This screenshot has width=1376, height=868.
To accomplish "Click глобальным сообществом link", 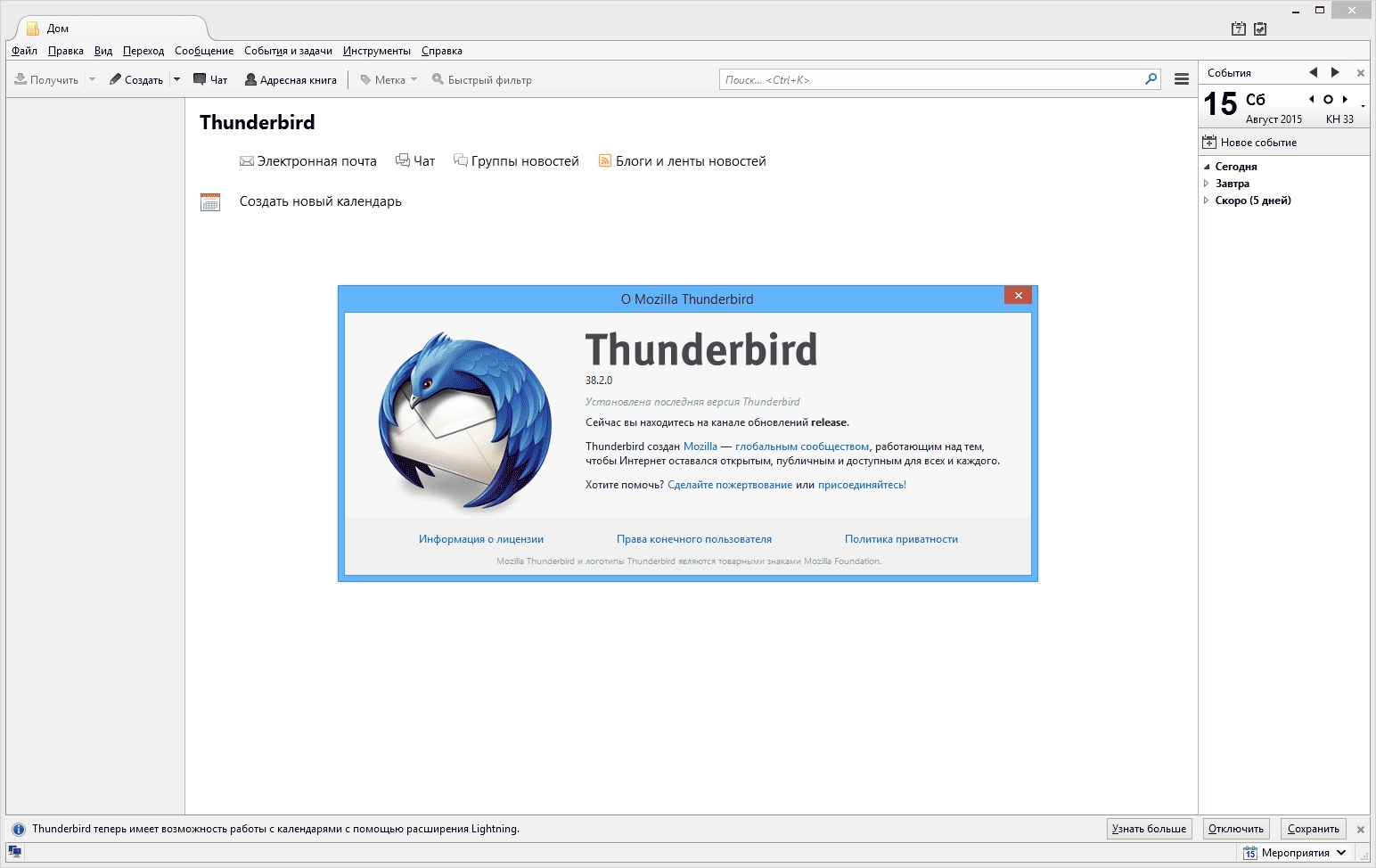I will pyautogui.click(x=802, y=446).
